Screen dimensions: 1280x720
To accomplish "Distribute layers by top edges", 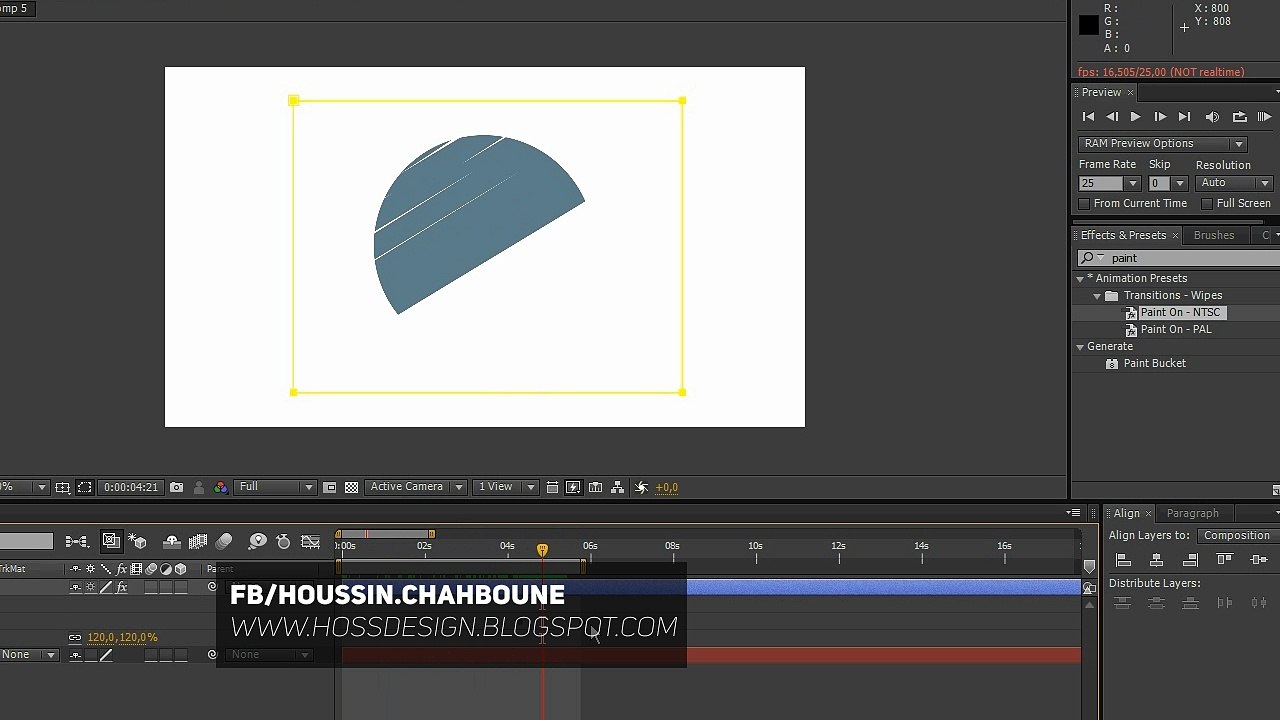I will pyautogui.click(x=1123, y=604).
